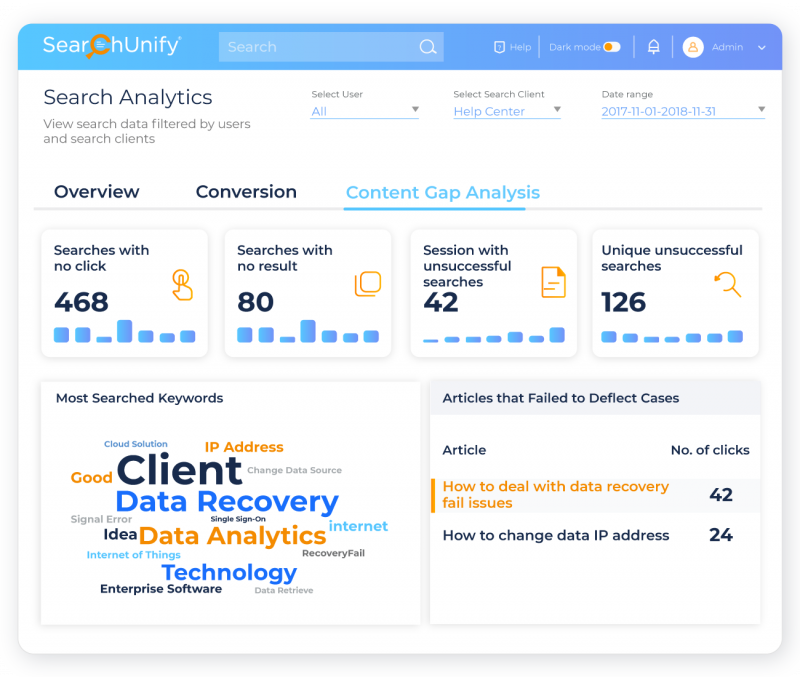Click the SearchUnify logo
800x677 pixels.
point(111,46)
